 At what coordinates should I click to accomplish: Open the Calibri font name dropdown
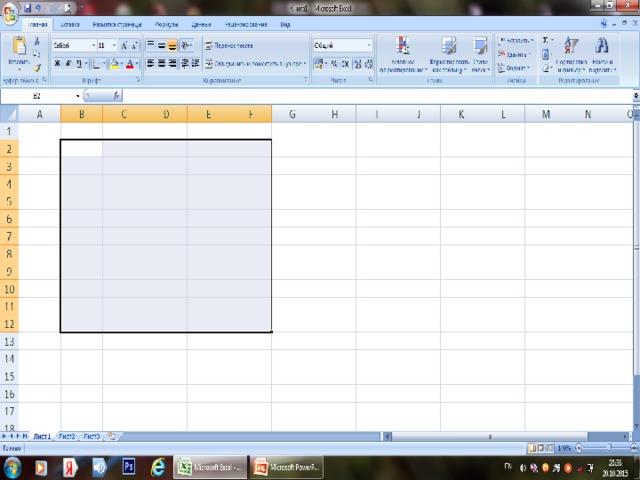(75, 45)
